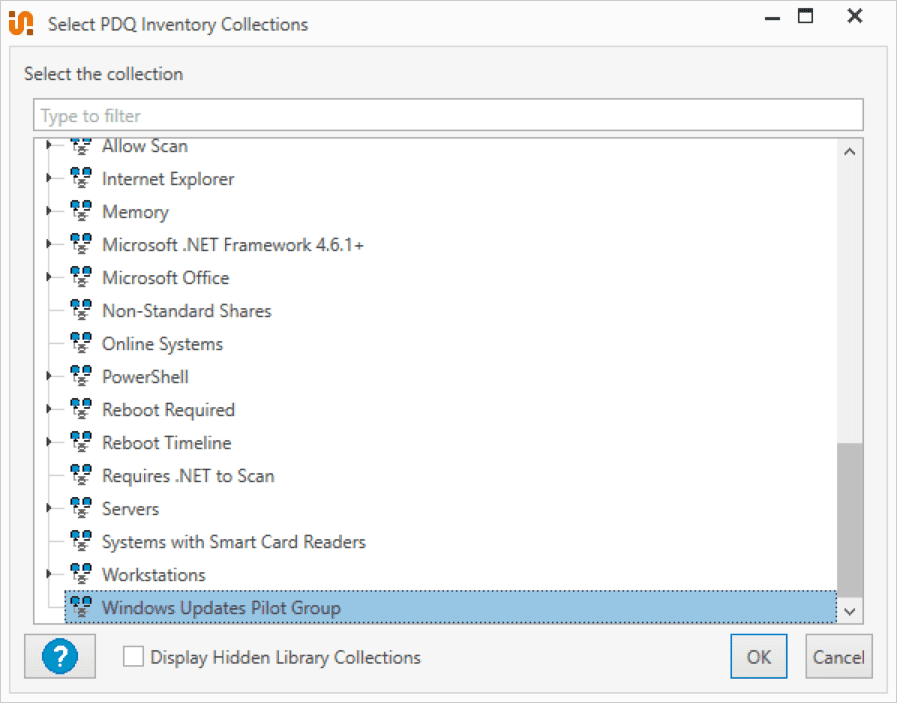Screen dimensions: 897x703
Task: Expand the Internet Explorer collection
Action: (49, 178)
